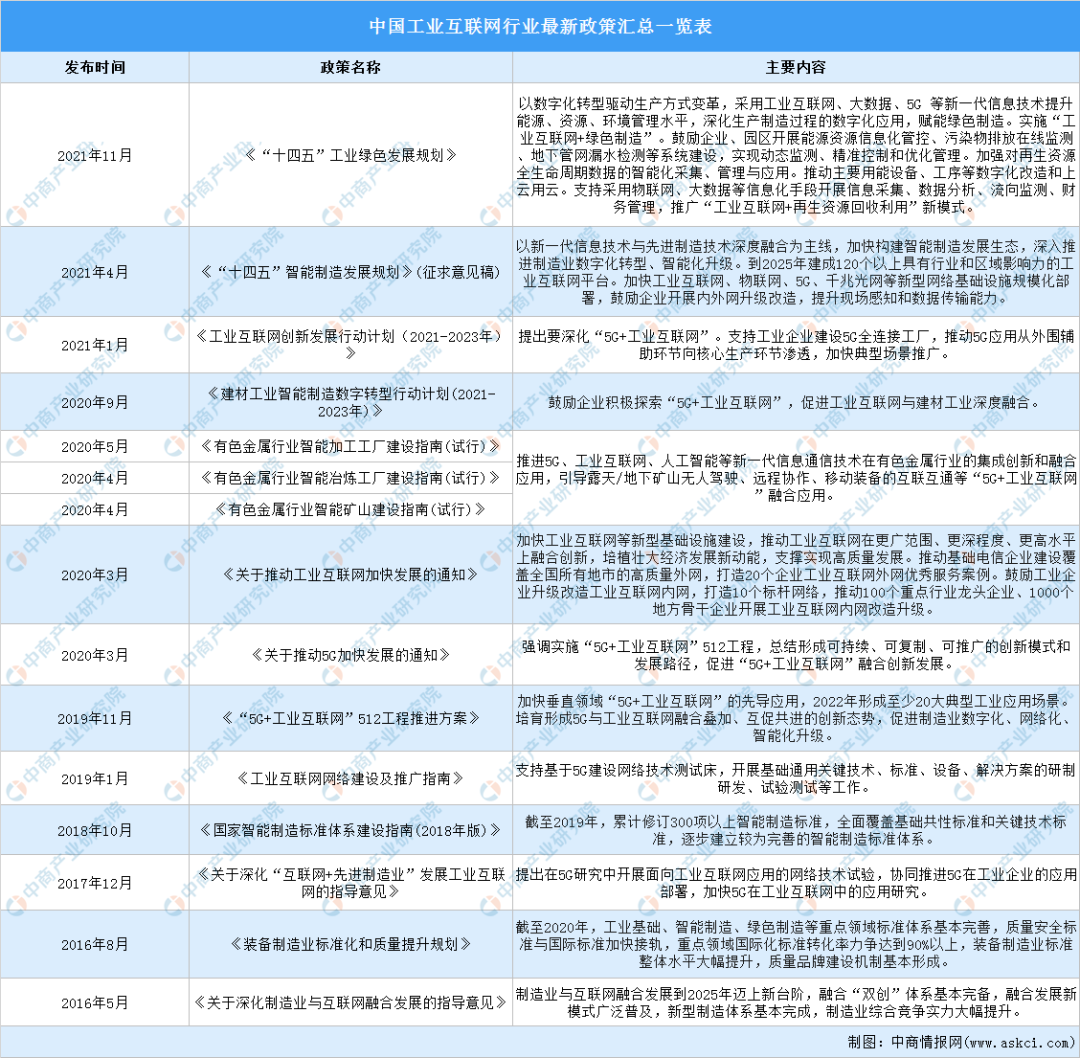Viewport: 1080px width, 1058px height.
Task: Click the 2021年4月 date cell
Action: coord(94,272)
